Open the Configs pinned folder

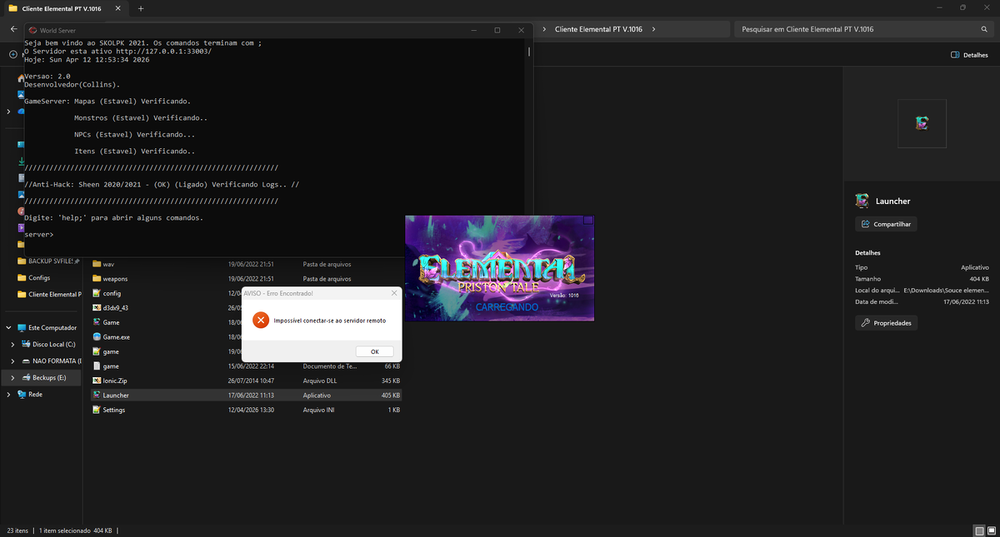tap(39, 278)
